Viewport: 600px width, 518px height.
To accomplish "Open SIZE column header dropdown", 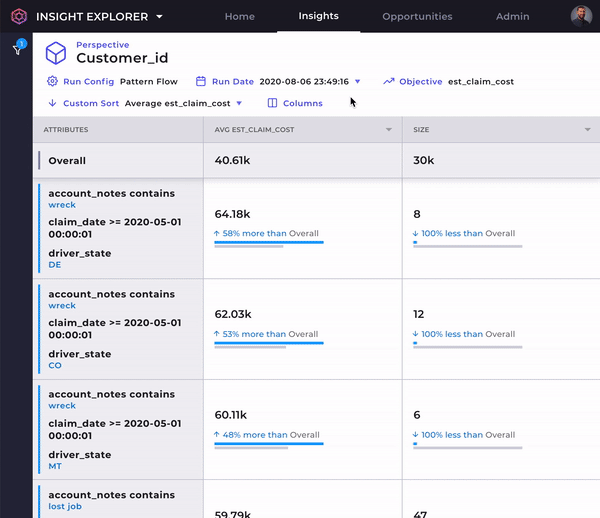I will pos(587,130).
